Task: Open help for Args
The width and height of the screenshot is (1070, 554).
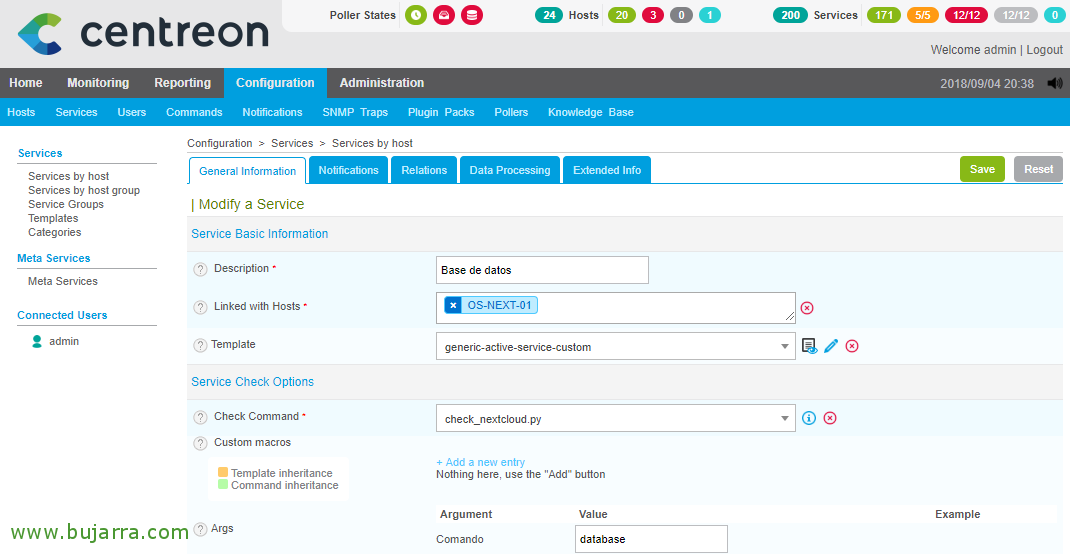Action: coord(200,529)
